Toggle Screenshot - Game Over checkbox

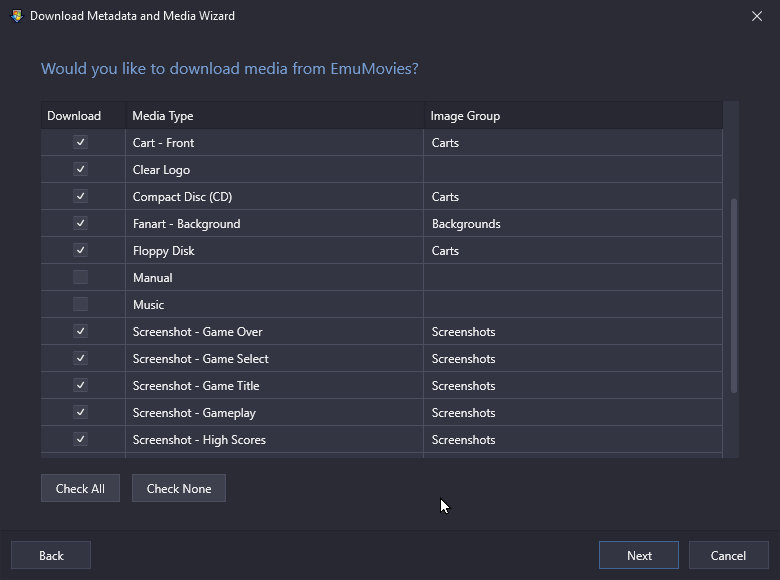[81, 331]
